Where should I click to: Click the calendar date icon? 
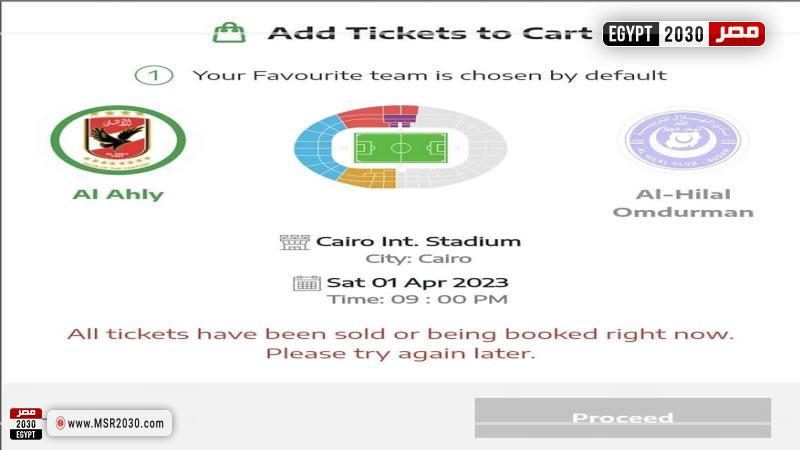tap(307, 283)
